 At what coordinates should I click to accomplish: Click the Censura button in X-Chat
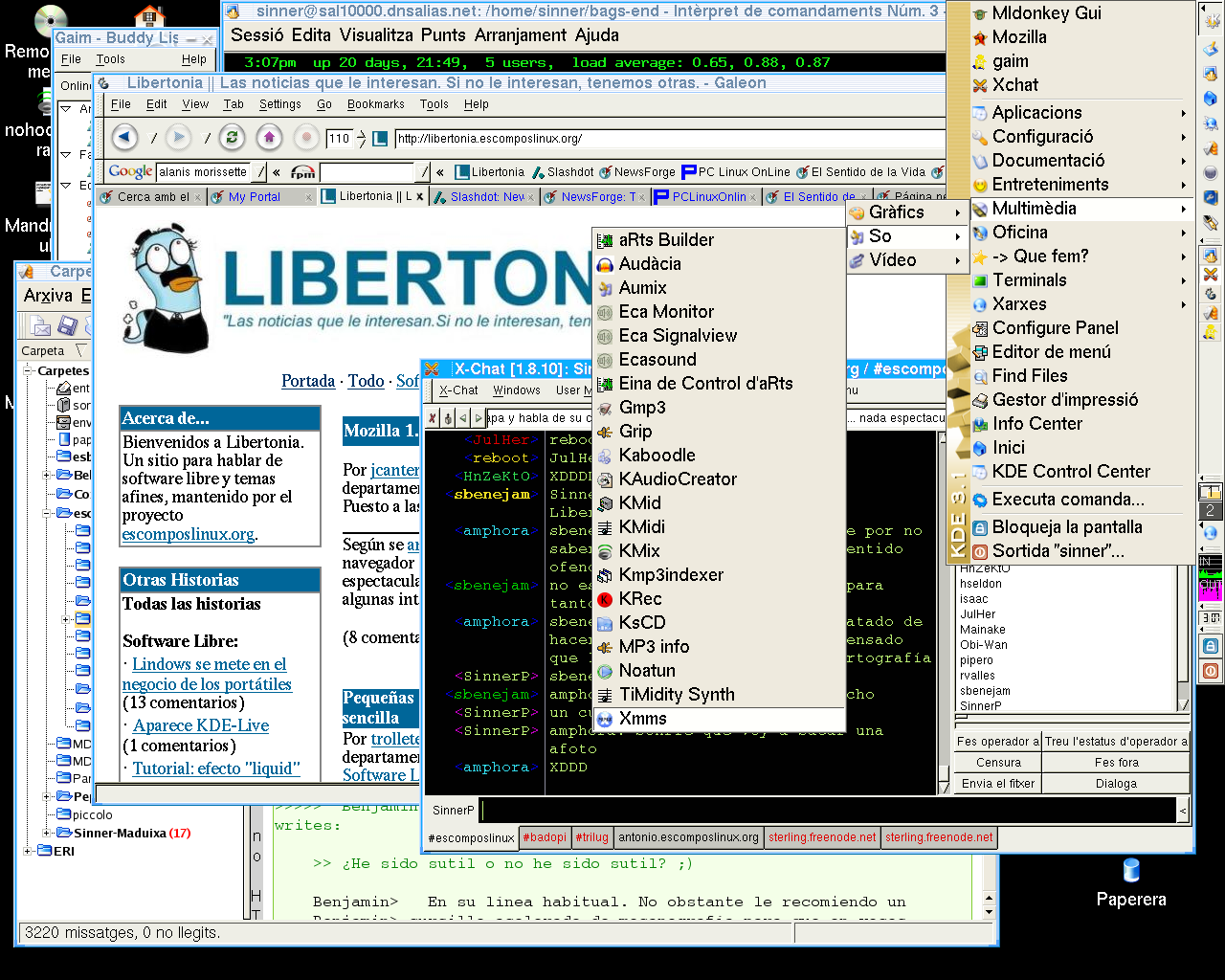coord(998,763)
